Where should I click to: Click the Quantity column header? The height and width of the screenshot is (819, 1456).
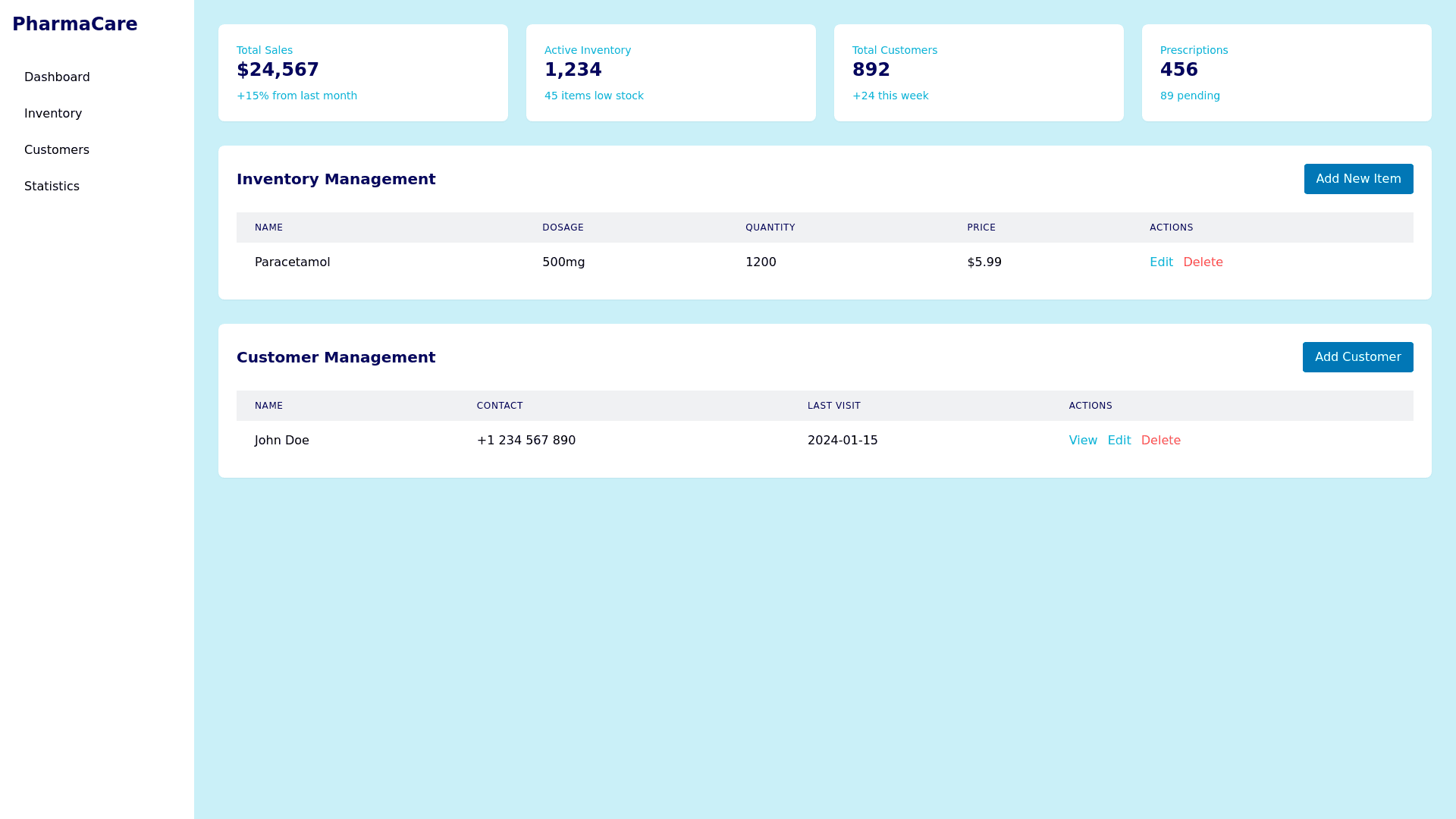770,227
